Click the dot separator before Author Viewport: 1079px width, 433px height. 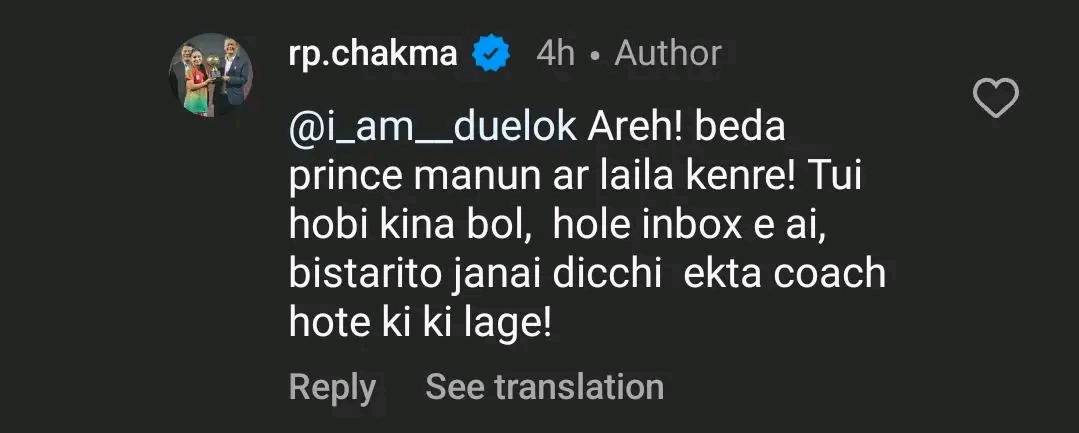click(595, 54)
